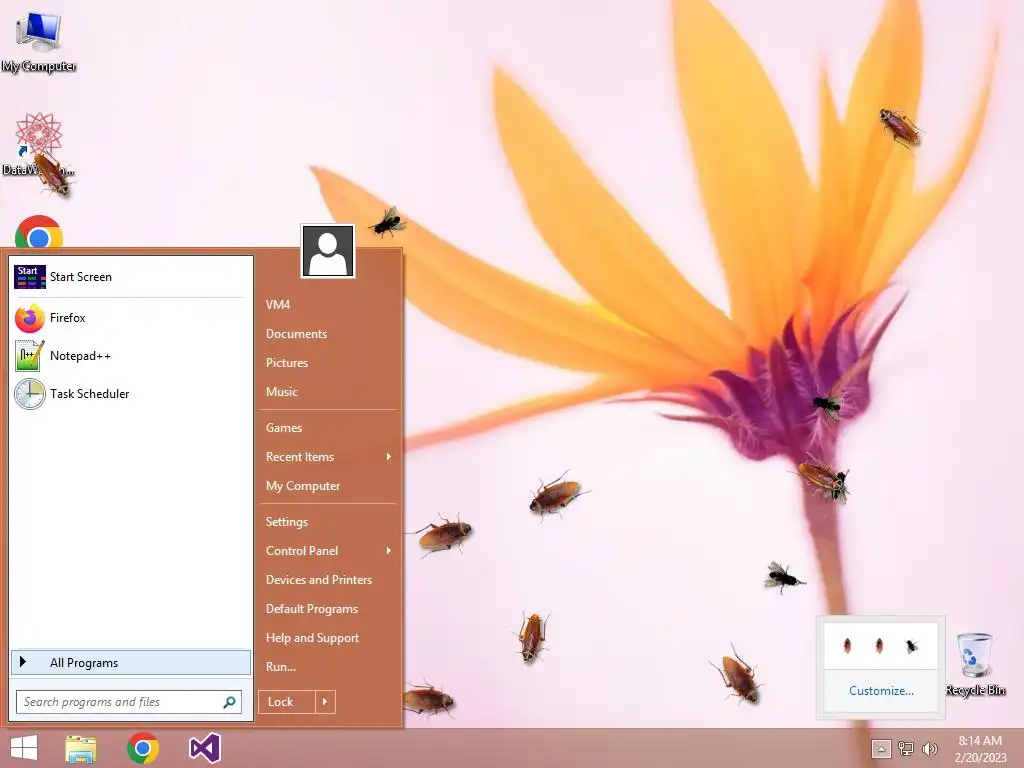The width and height of the screenshot is (1024, 768).
Task: Open Devices and Printers
Action: [x=319, y=580]
